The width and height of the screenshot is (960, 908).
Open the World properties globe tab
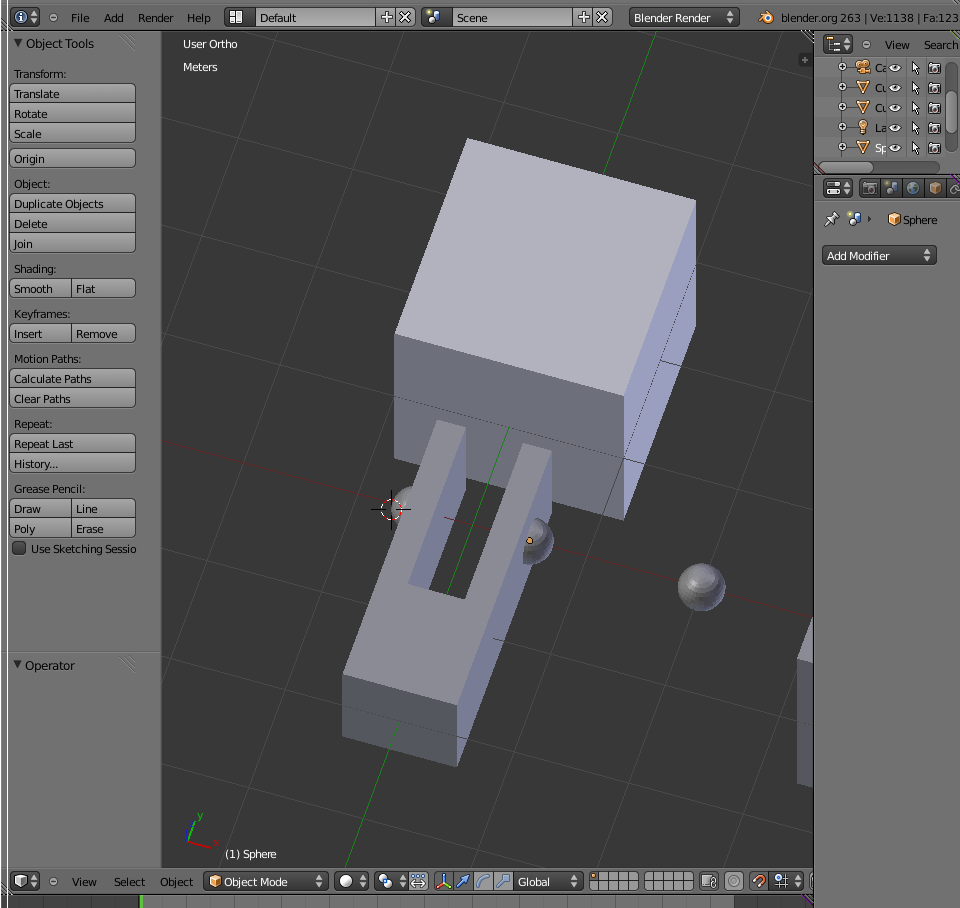pyautogui.click(x=913, y=188)
